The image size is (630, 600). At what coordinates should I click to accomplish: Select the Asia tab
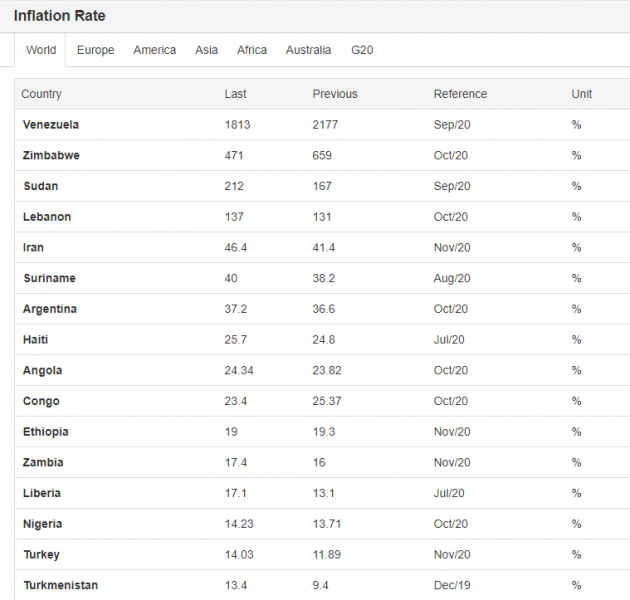(206, 50)
